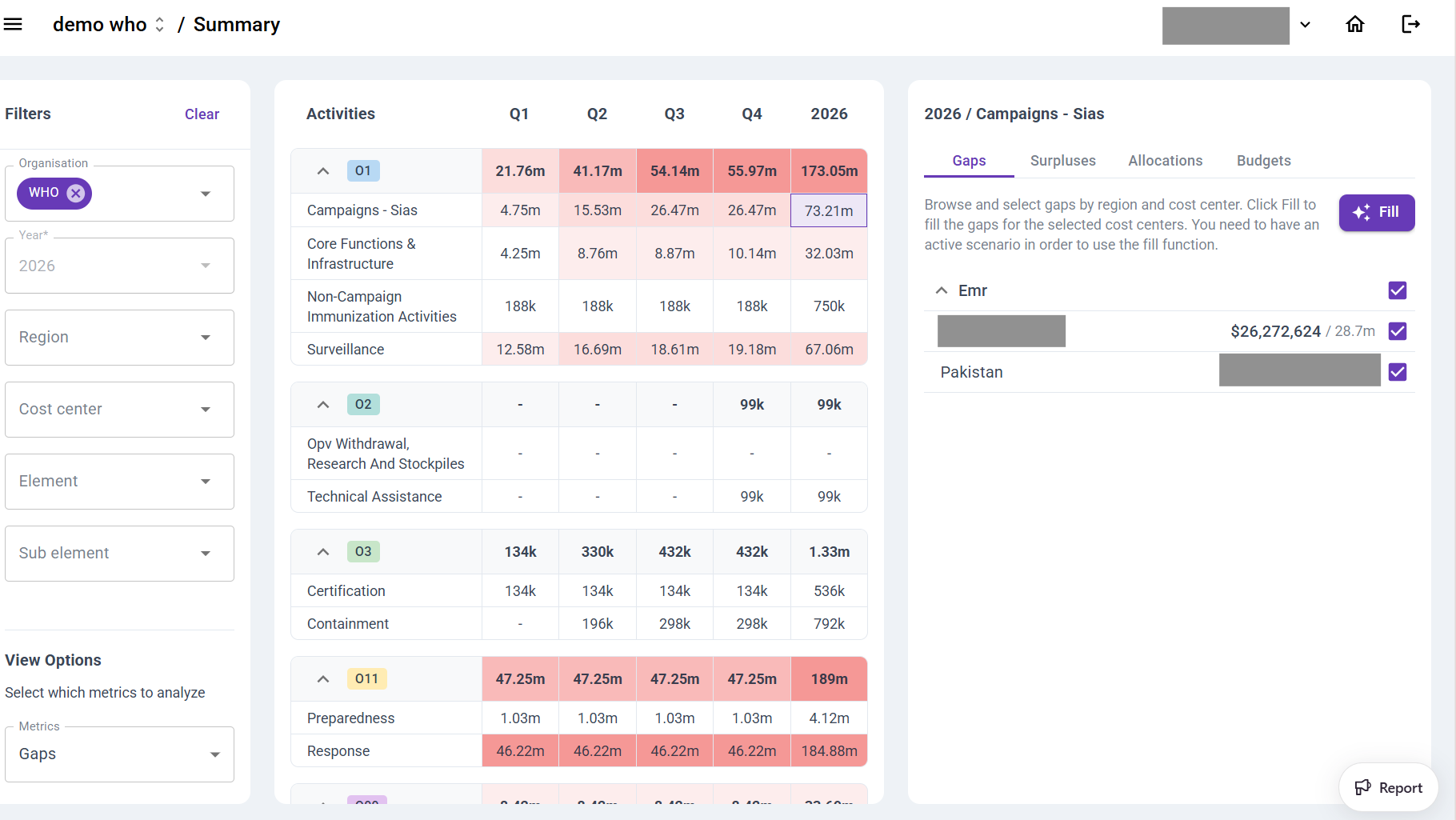Open the hamburger navigation menu
The height and width of the screenshot is (820, 1456).
pyautogui.click(x=13, y=24)
